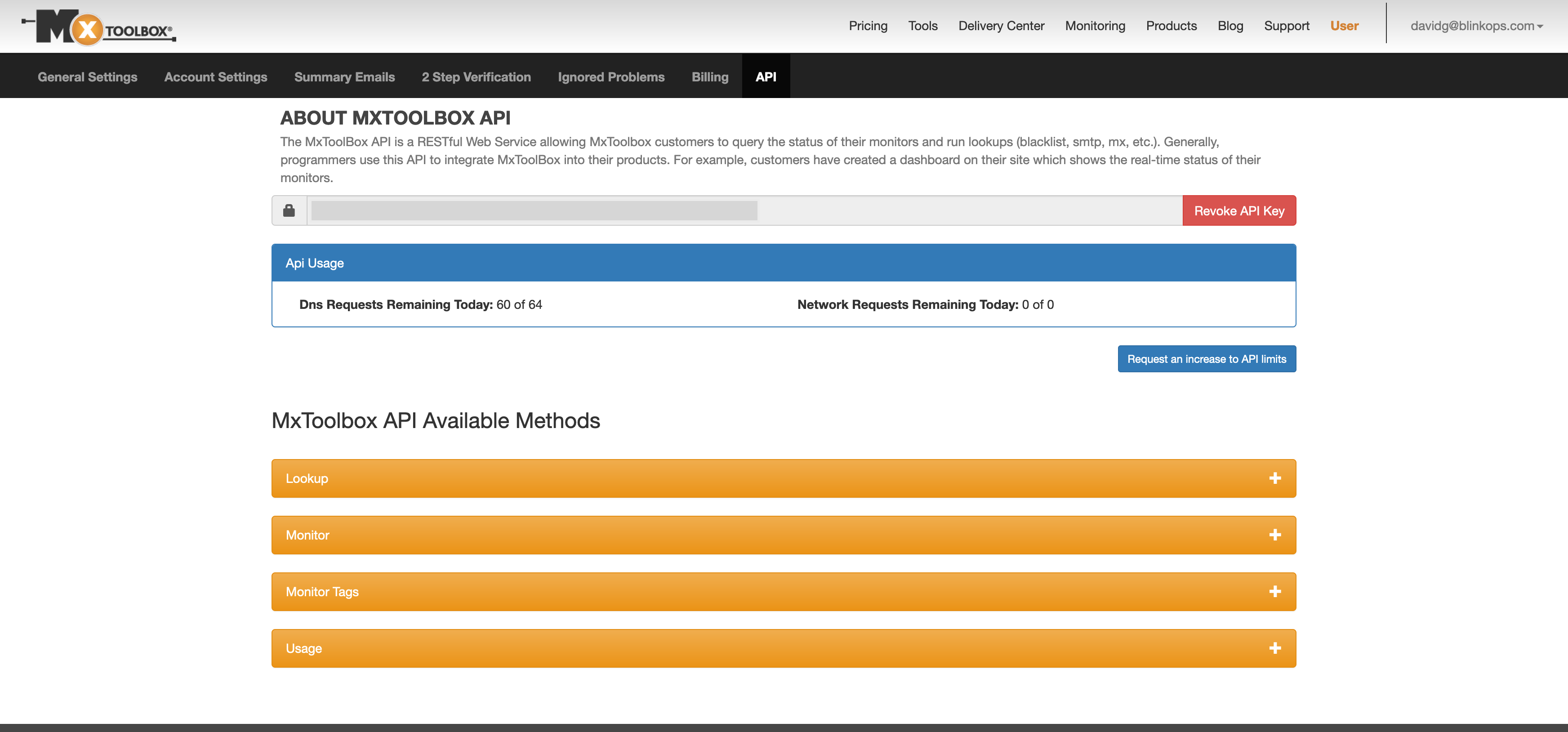View Ignored Problems tab

coord(611,77)
